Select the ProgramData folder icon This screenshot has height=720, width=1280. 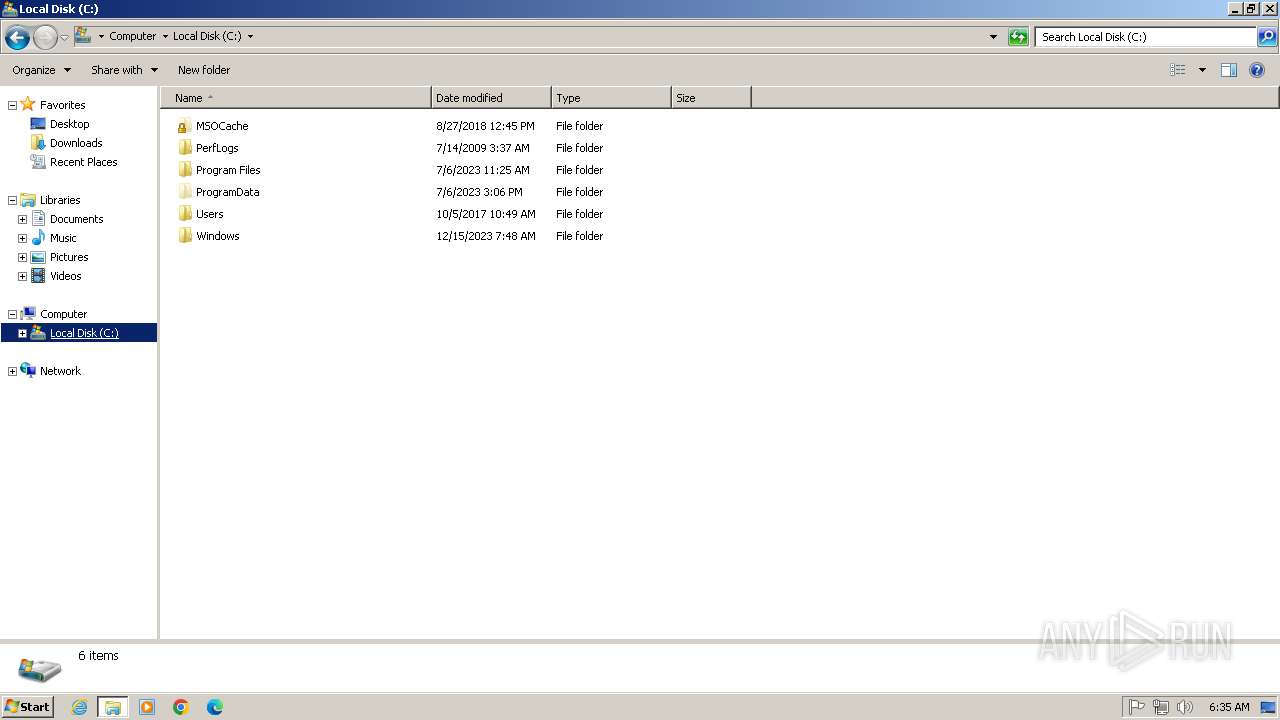(x=184, y=192)
